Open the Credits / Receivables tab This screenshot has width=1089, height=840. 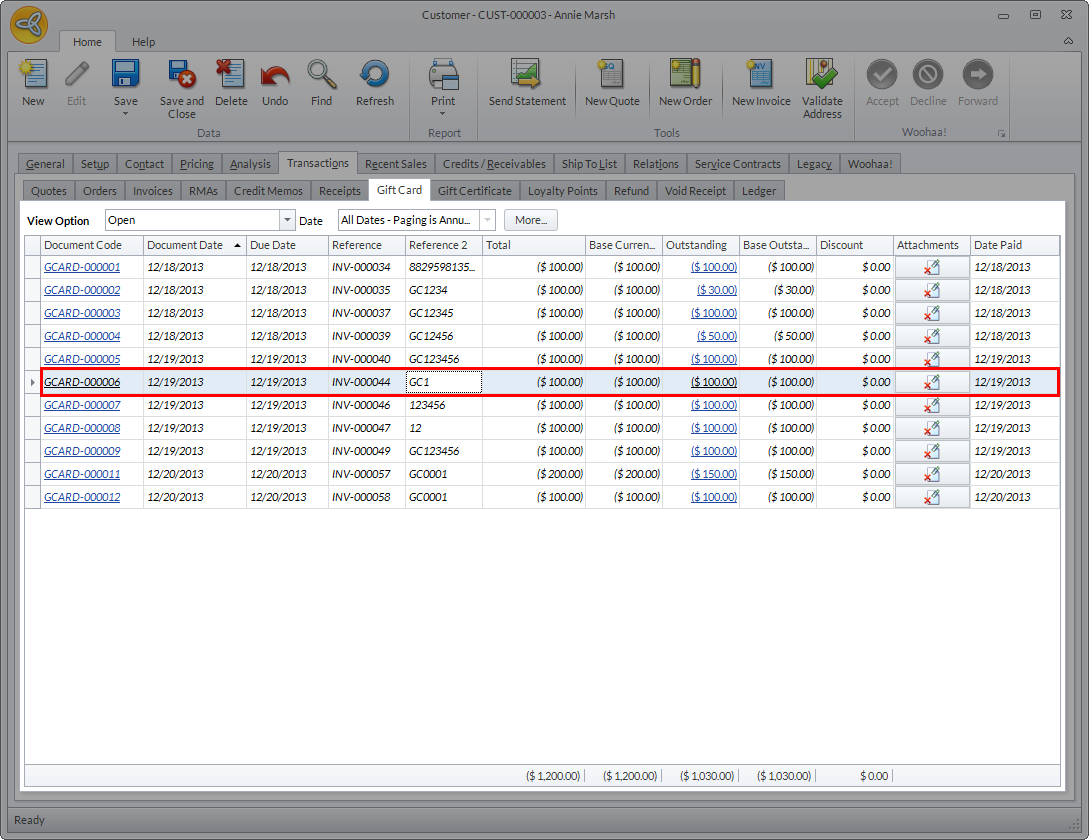494,164
